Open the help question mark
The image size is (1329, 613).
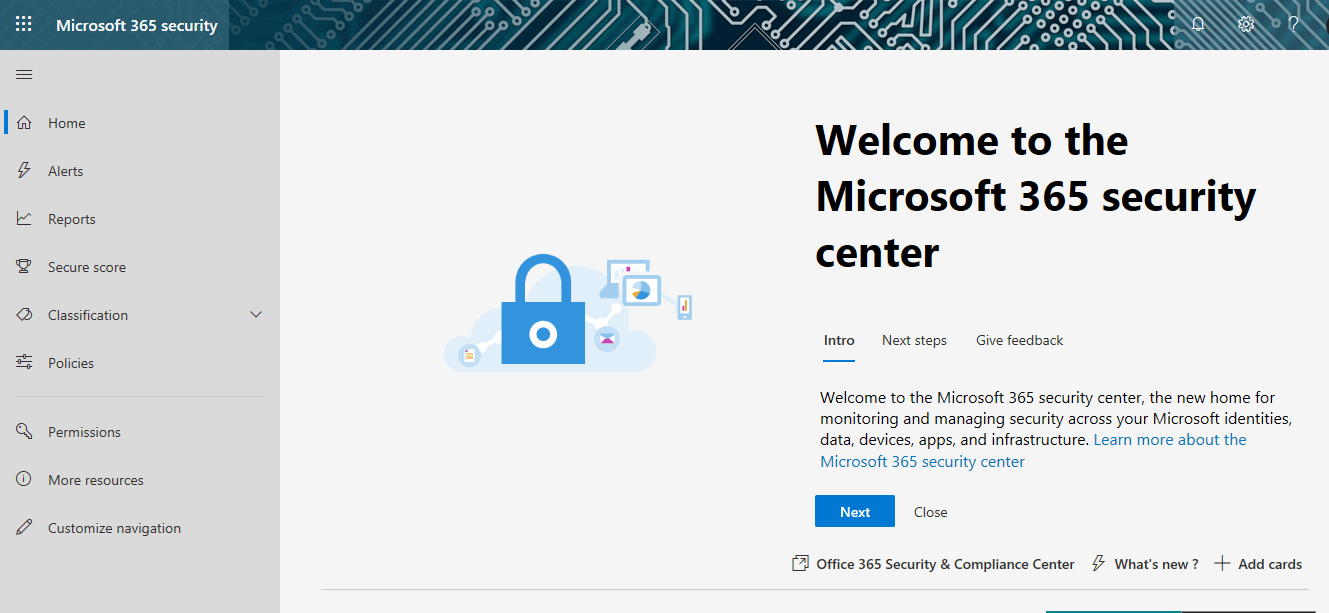coord(1293,25)
